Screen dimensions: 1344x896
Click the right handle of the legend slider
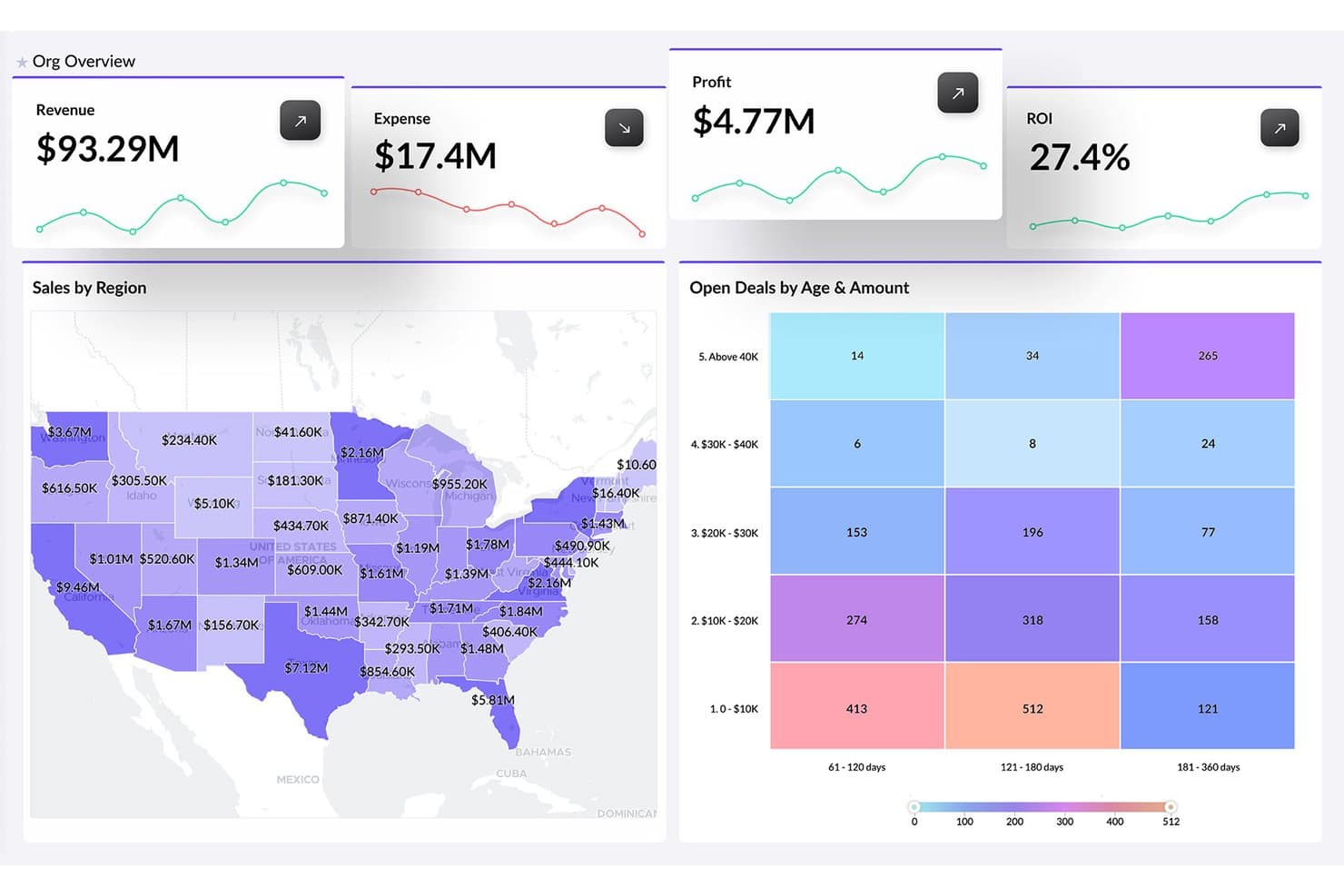coord(1171,806)
